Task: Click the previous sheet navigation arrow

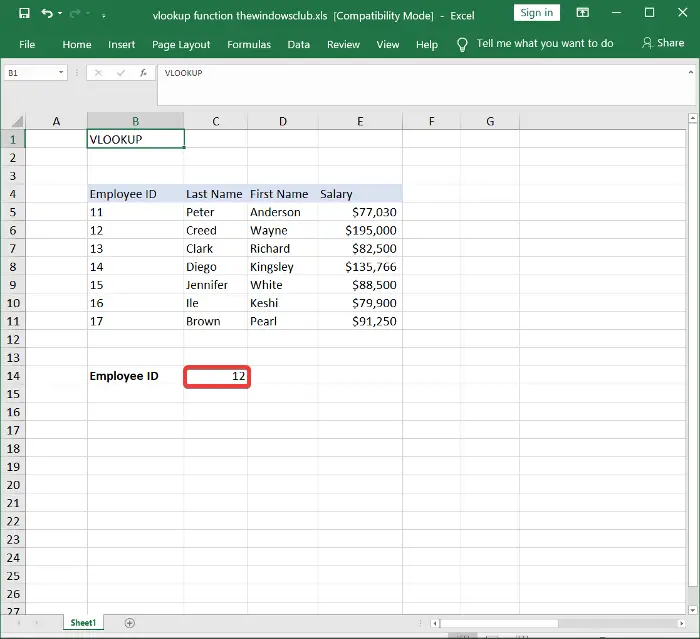Action: (19, 622)
